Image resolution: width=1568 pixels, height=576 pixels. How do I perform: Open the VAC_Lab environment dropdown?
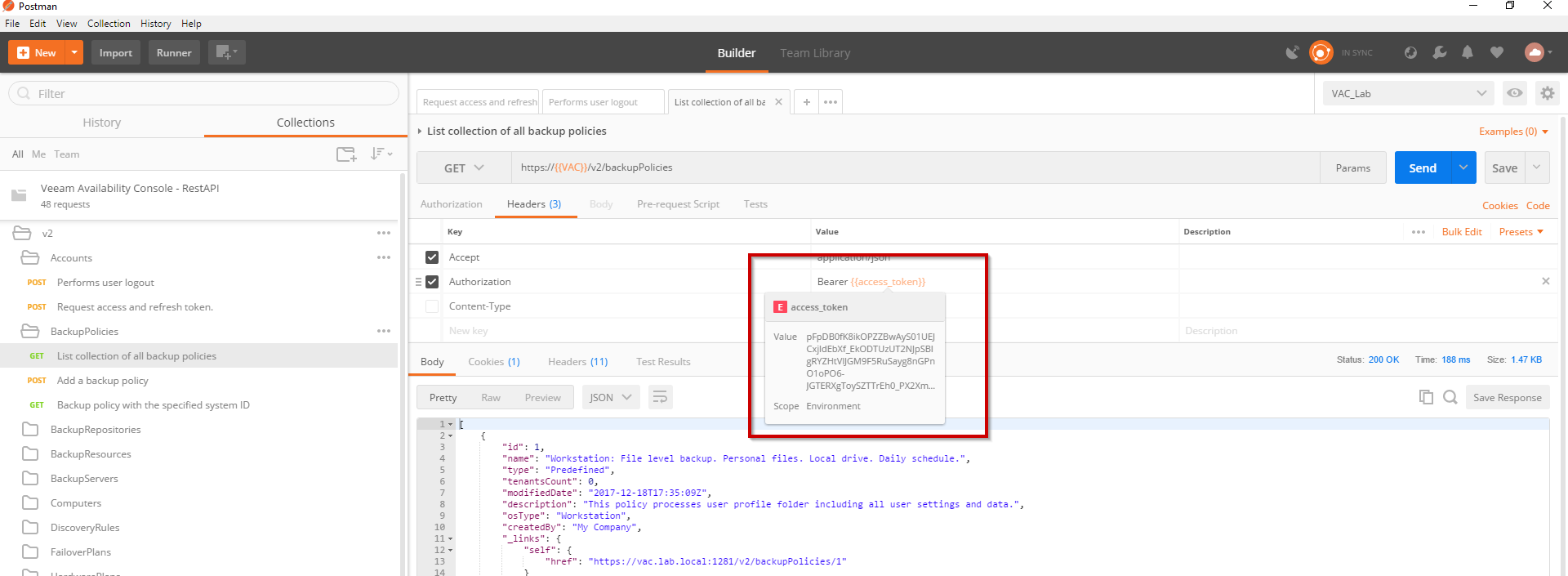1408,93
